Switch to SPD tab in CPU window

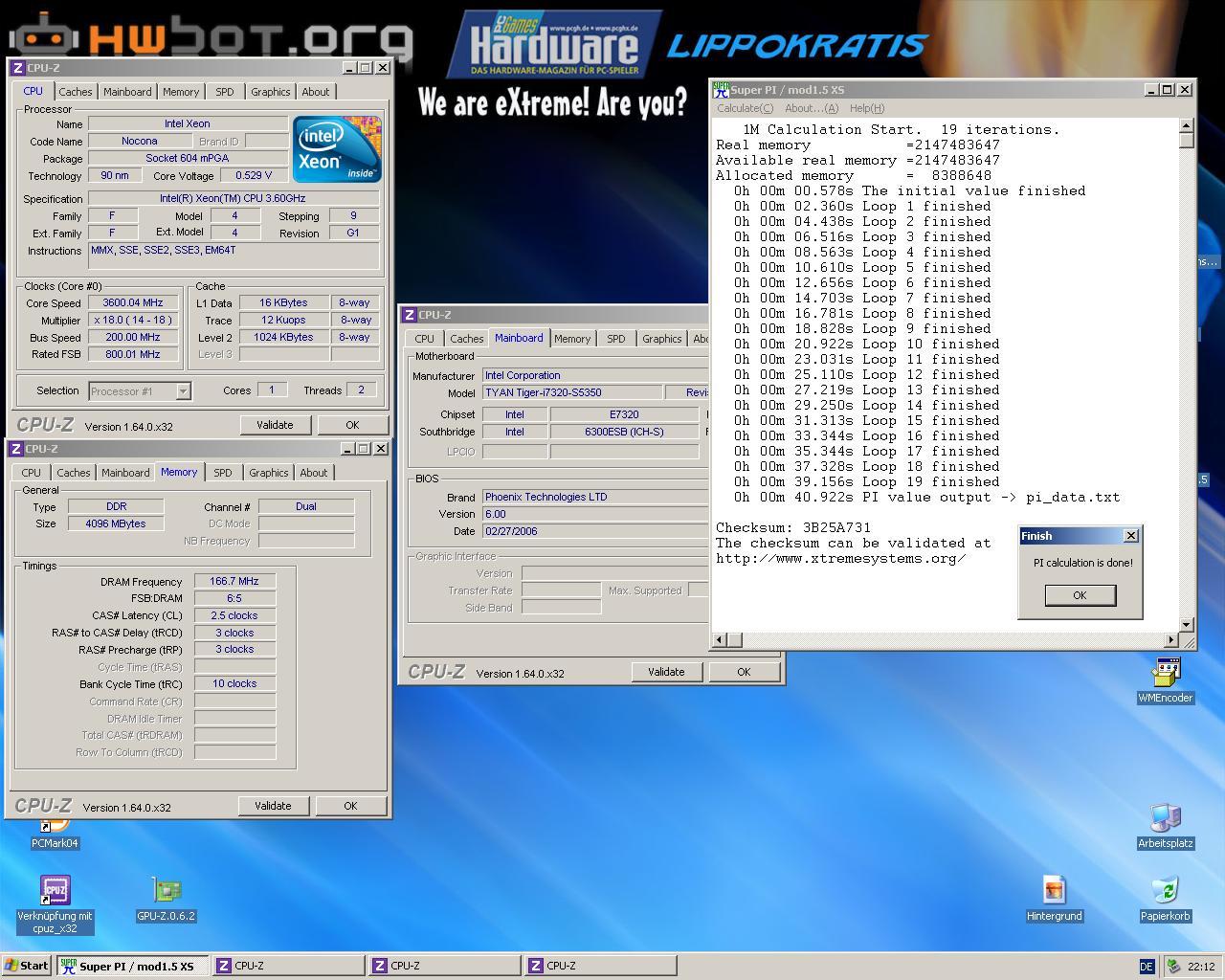point(225,92)
